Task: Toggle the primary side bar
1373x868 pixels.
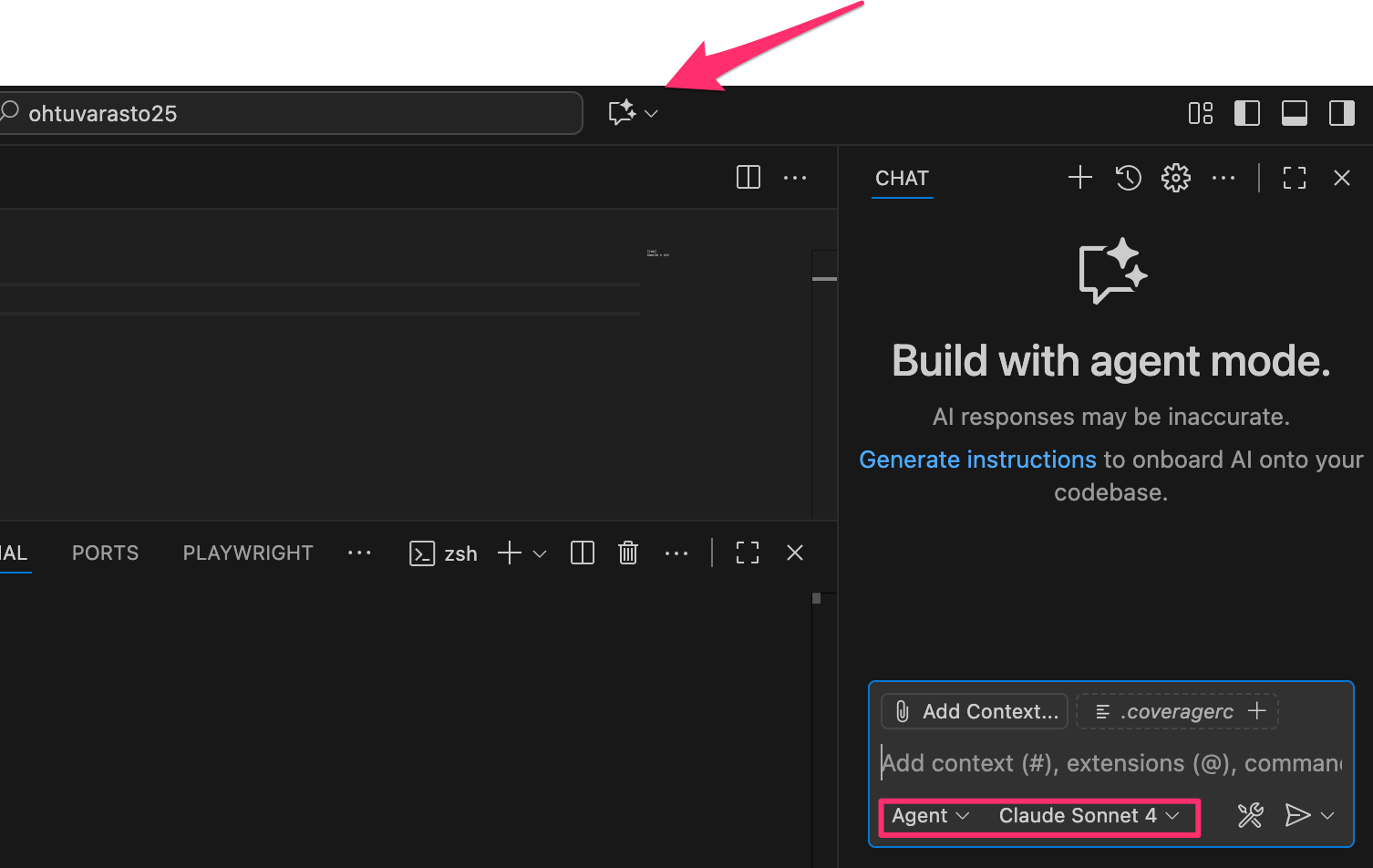Action: tap(1246, 113)
